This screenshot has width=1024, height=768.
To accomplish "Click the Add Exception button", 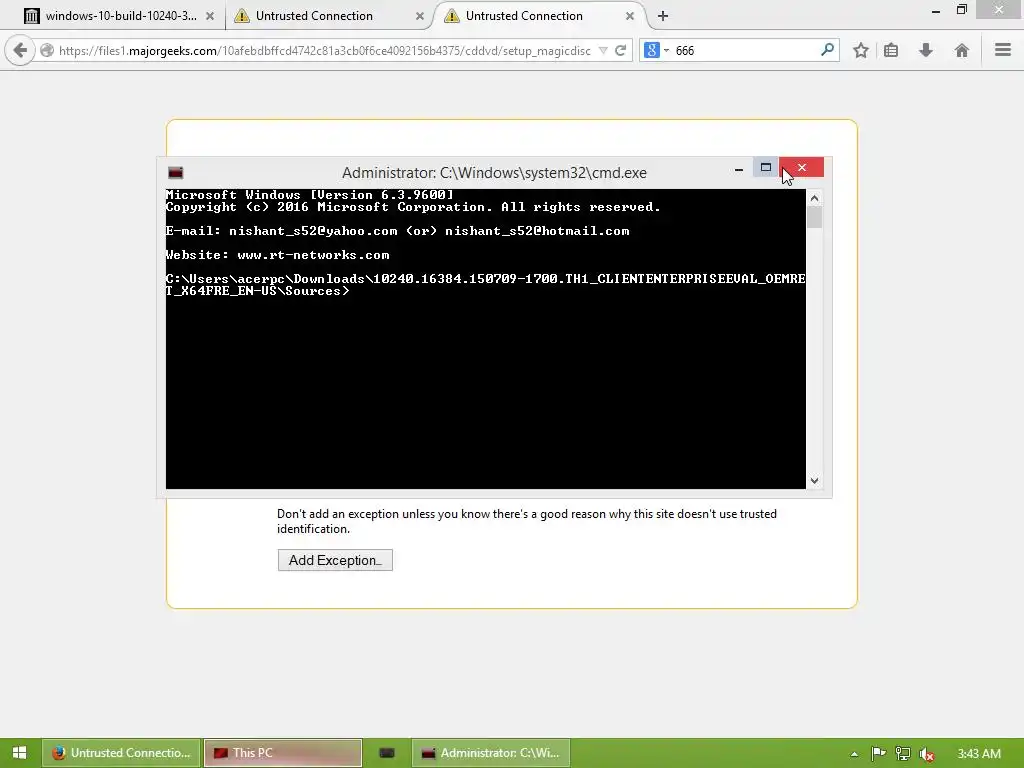I will click(335, 560).
